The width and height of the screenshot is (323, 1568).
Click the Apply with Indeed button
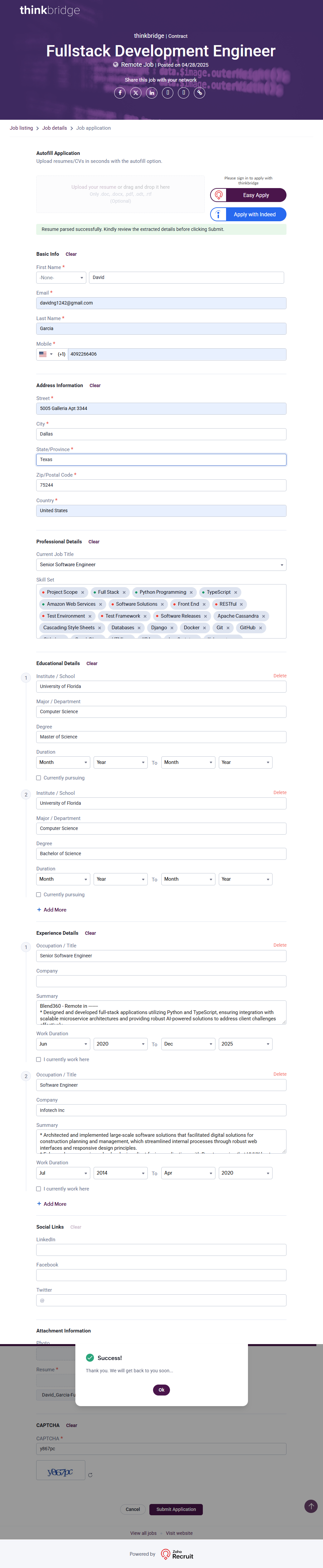(249, 214)
